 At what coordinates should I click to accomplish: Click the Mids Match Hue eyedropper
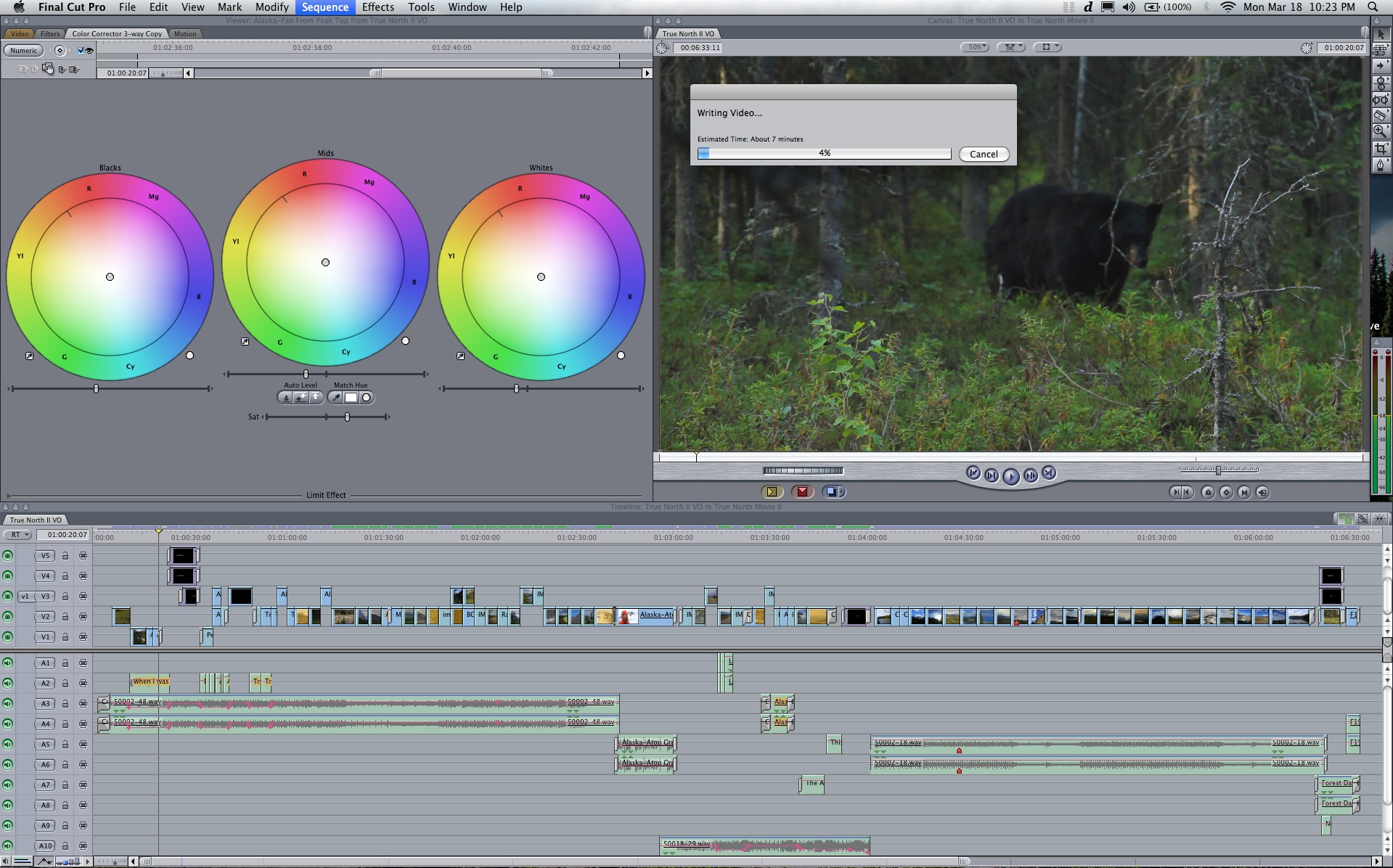pos(335,398)
